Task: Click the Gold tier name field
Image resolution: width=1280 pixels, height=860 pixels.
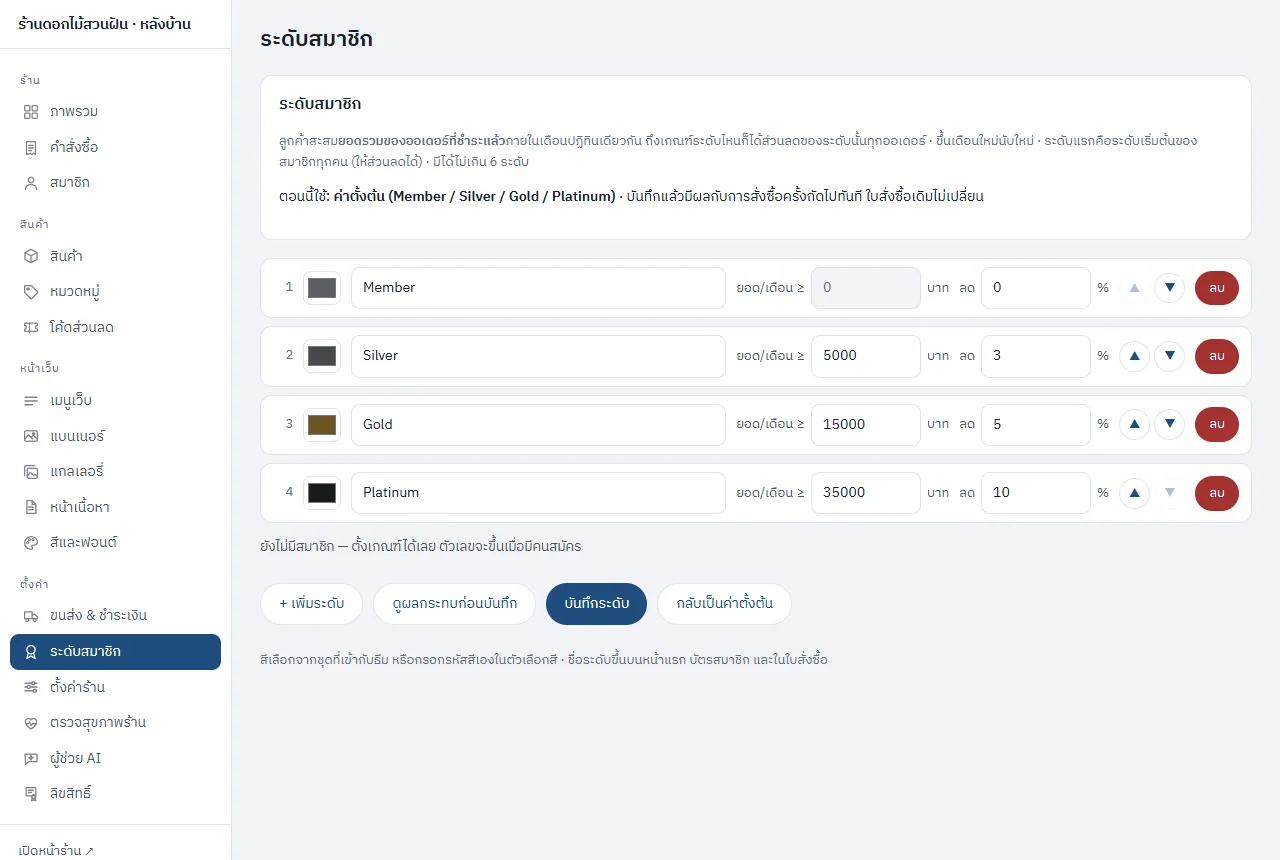Action: click(x=538, y=424)
